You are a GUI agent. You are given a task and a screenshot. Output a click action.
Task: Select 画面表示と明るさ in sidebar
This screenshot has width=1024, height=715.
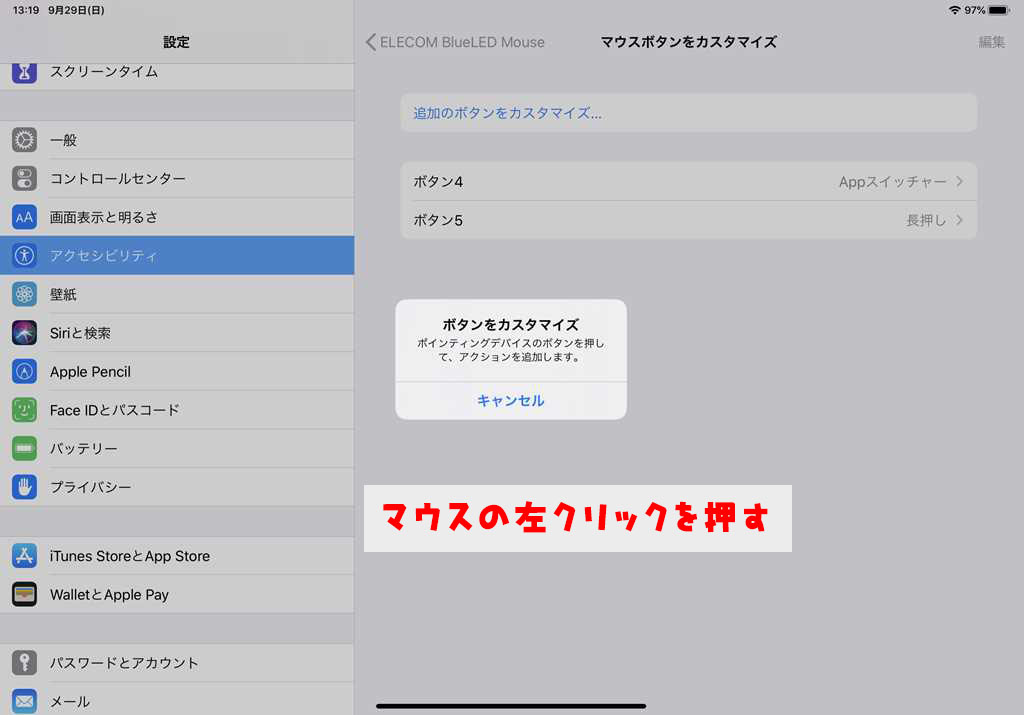click(x=177, y=217)
